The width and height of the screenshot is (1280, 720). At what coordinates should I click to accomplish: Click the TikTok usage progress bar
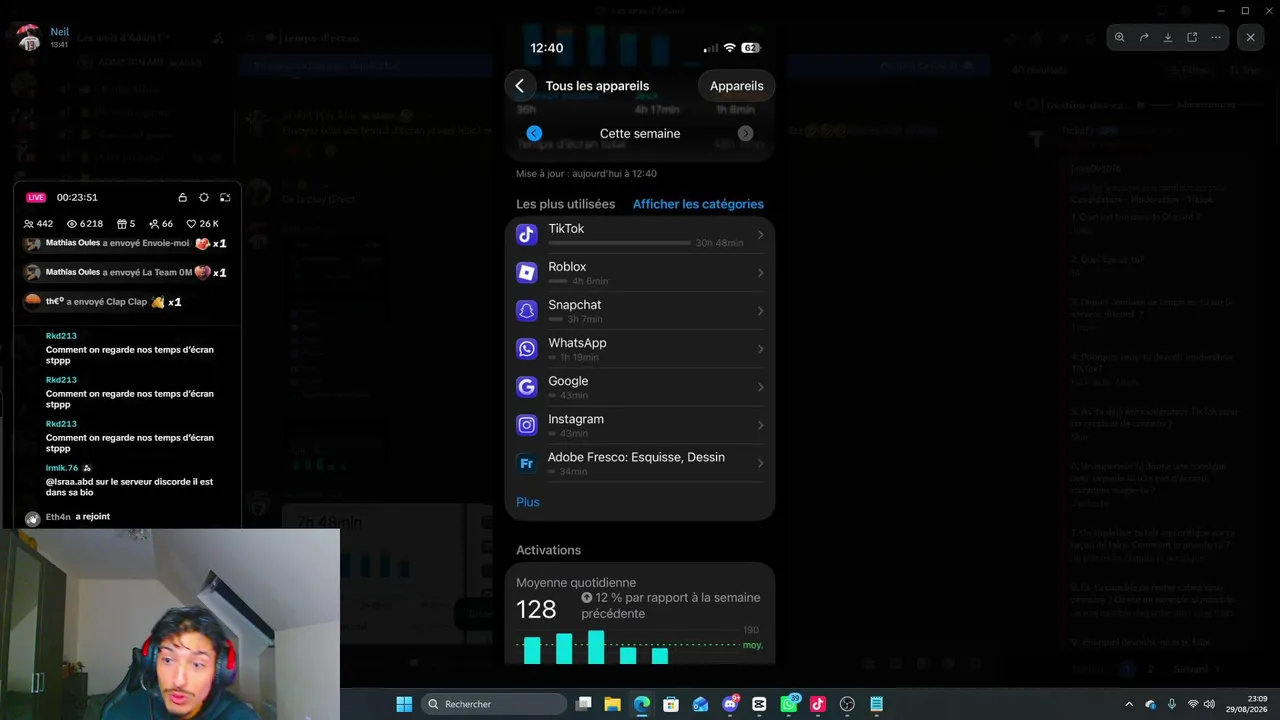[x=620, y=243]
